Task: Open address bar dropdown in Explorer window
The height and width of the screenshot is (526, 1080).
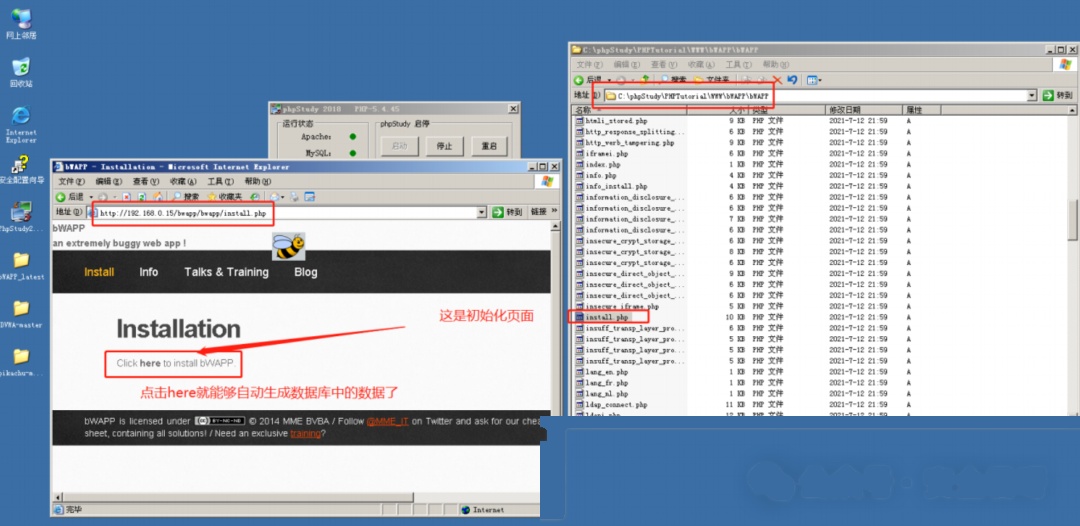Action: click(x=1032, y=96)
